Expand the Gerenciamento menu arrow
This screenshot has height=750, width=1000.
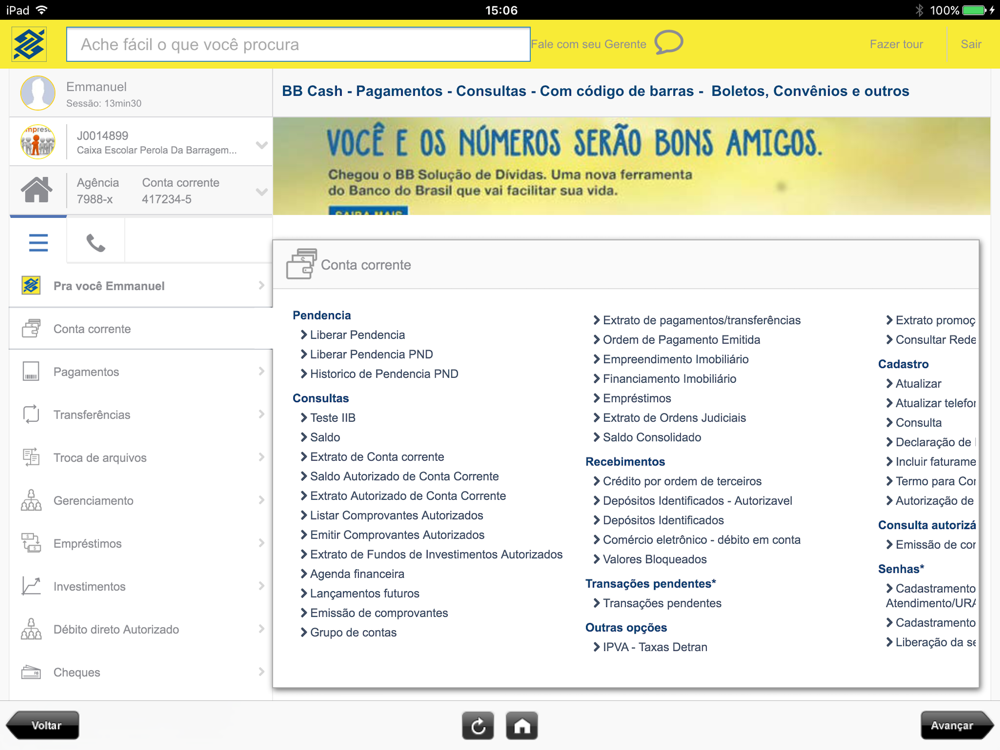point(261,500)
